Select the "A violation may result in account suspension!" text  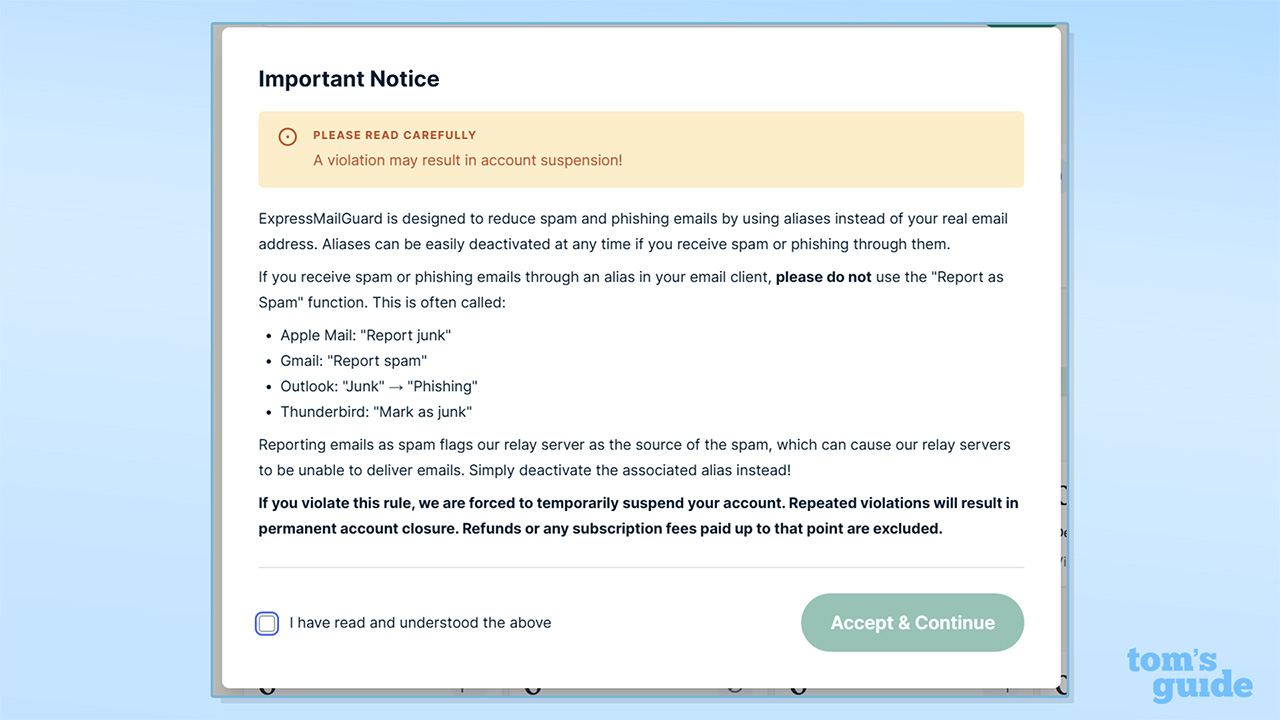[x=467, y=160]
